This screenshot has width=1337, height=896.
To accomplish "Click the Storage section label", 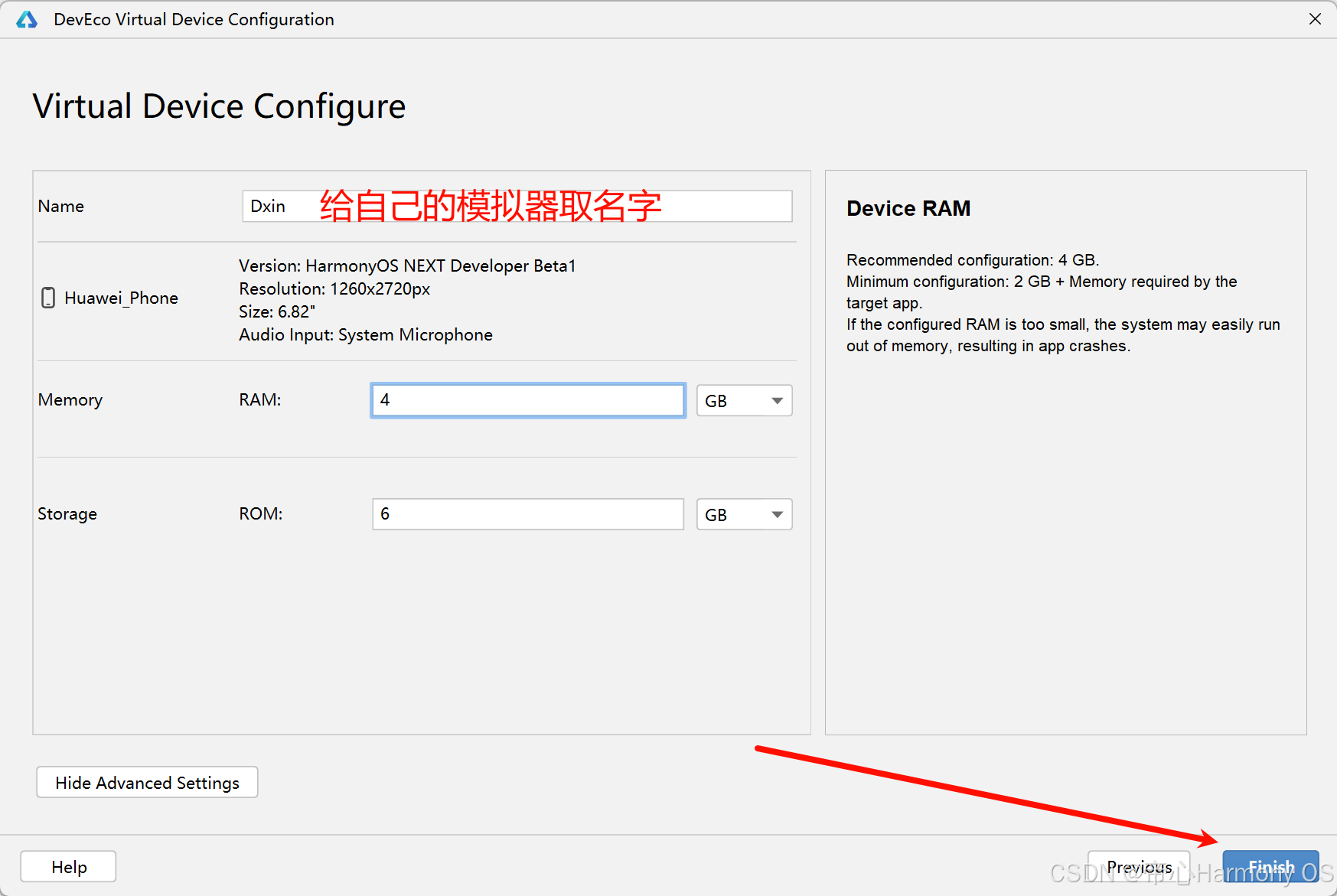I will [x=67, y=514].
